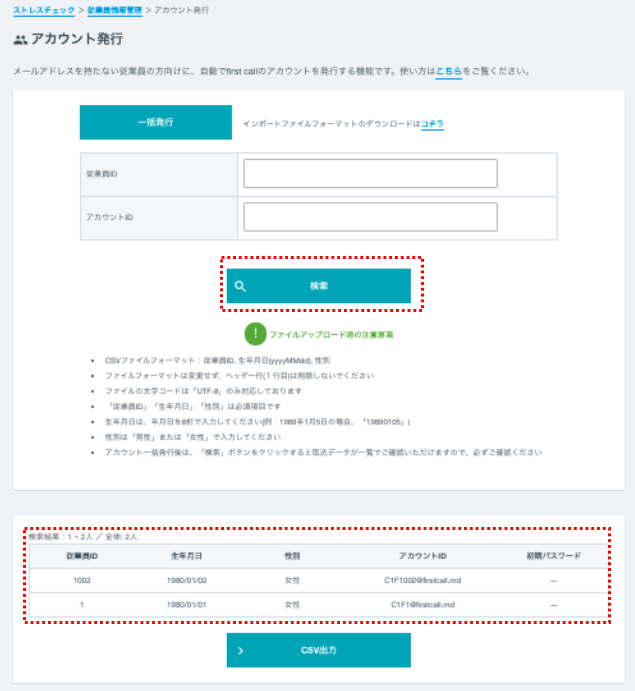Open the 従業員情報管理 breadcrumb link

115,10
